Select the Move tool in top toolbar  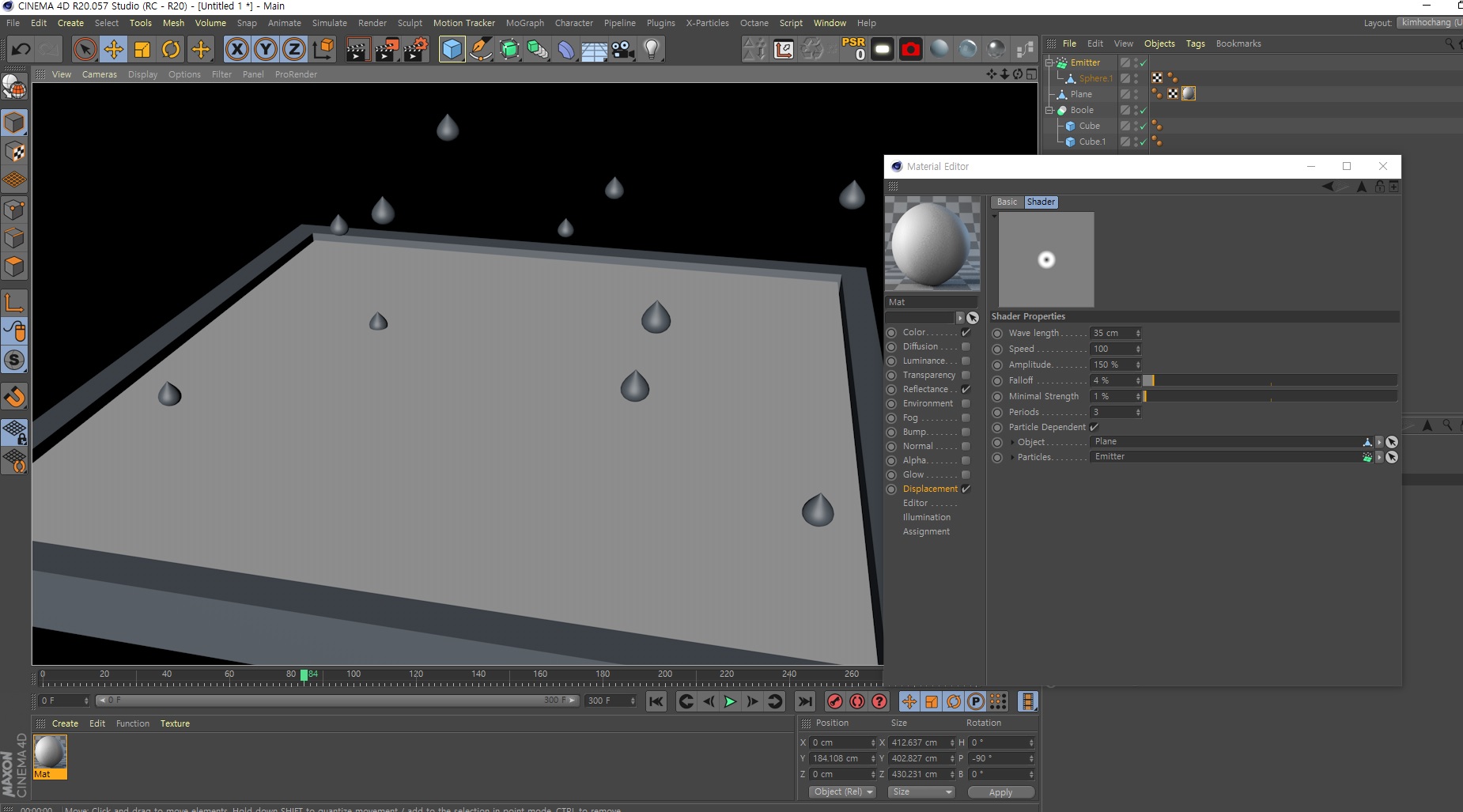(x=114, y=50)
